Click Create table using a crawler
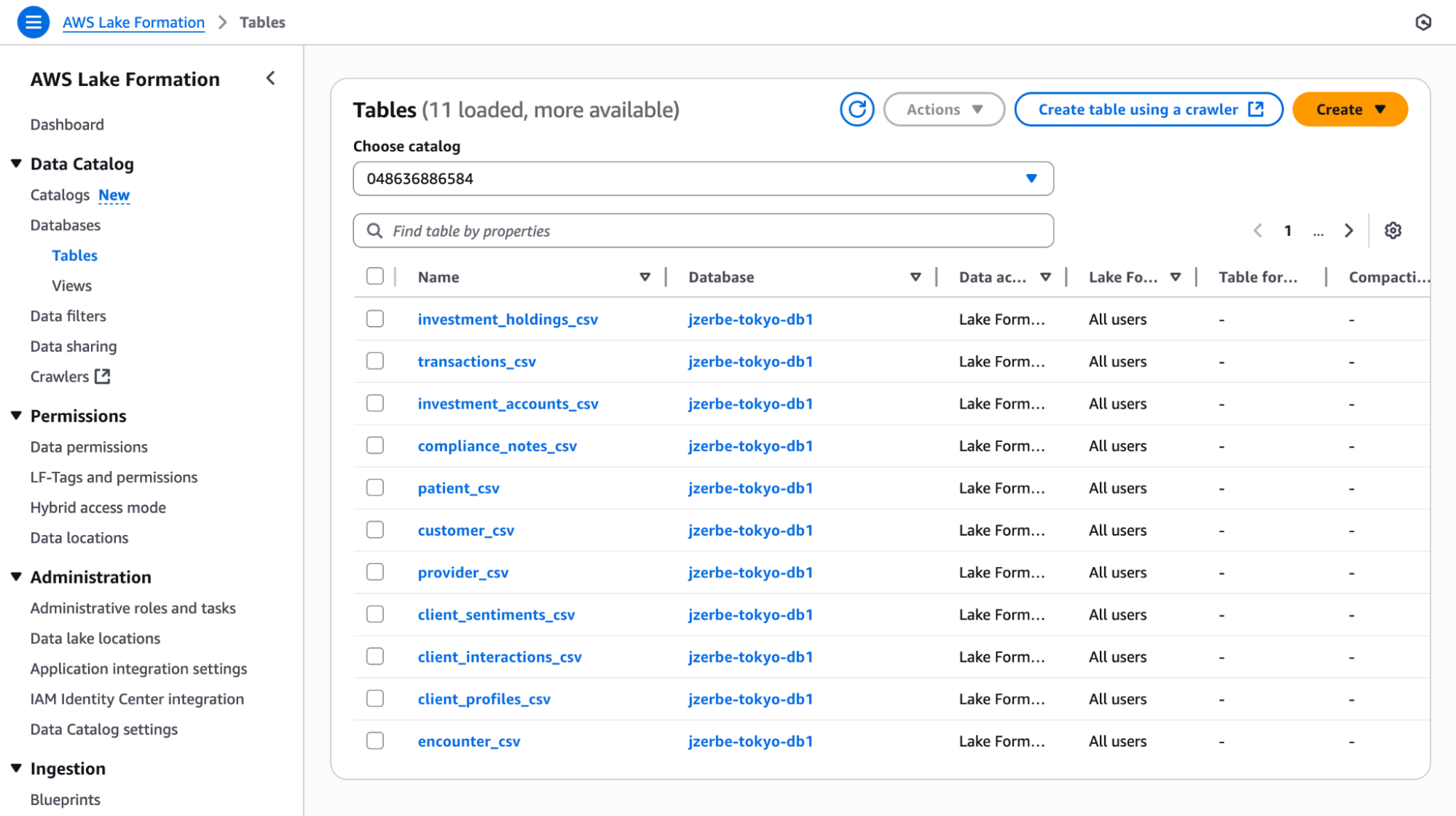This screenshot has height=816, width=1456. click(x=1149, y=109)
